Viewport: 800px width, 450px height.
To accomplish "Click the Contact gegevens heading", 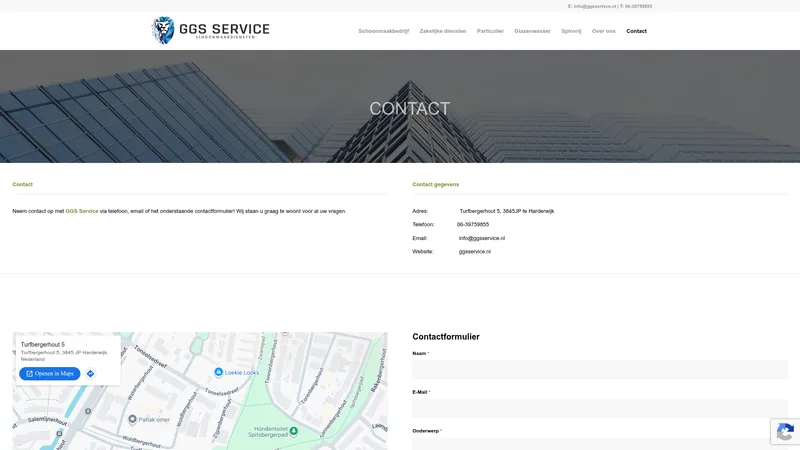I will coord(436,184).
